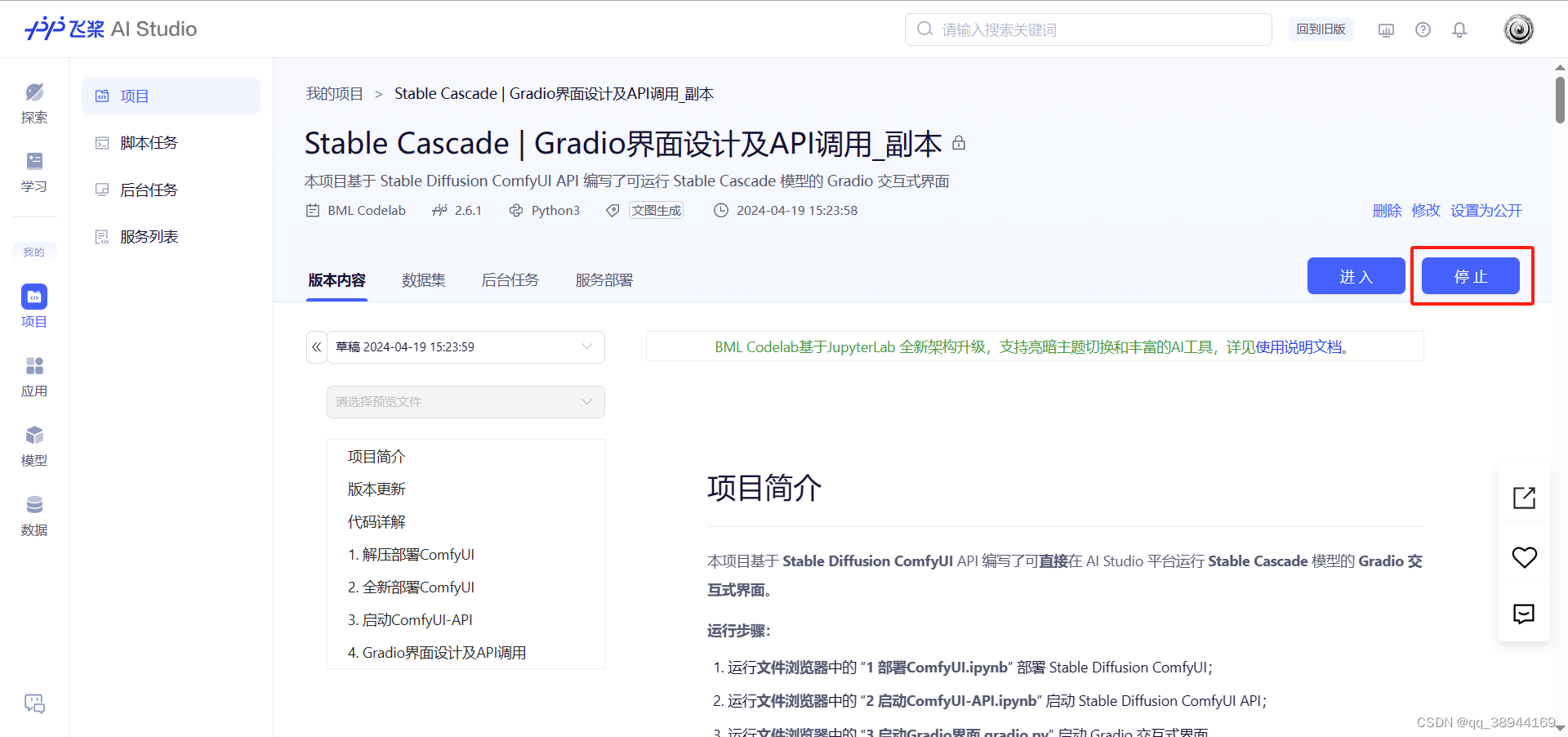Click the Python3 label
The height and width of the screenshot is (737, 1568).
pyautogui.click(x=555, y=211)
